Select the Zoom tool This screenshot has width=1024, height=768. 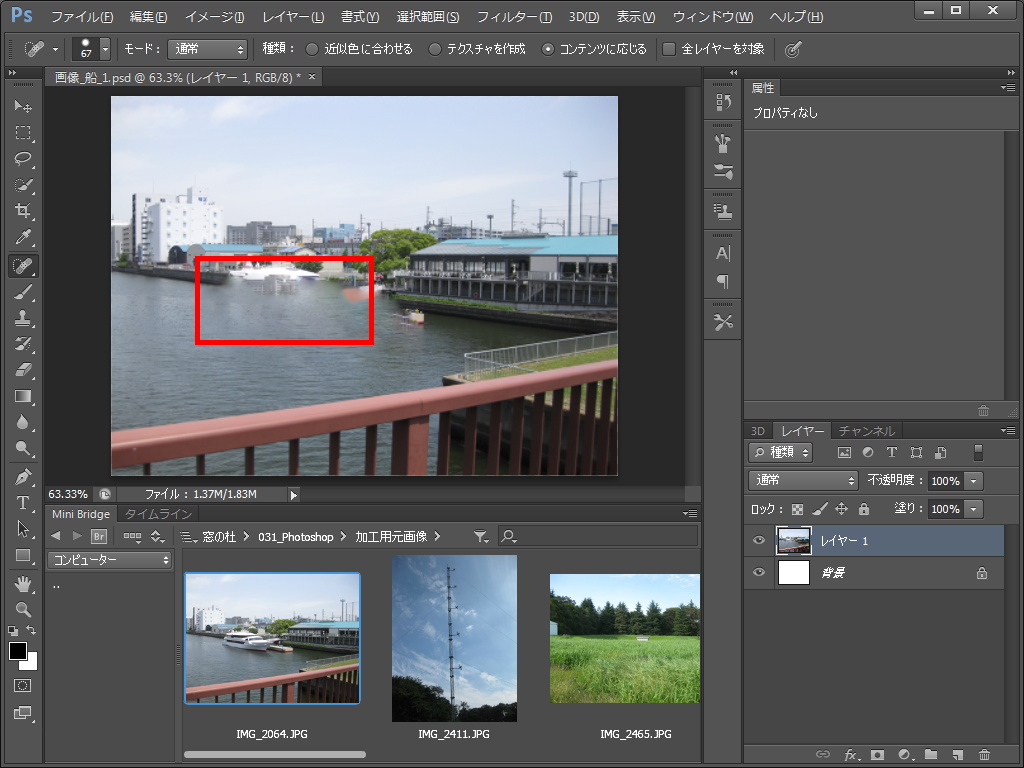tap(23, 608)
